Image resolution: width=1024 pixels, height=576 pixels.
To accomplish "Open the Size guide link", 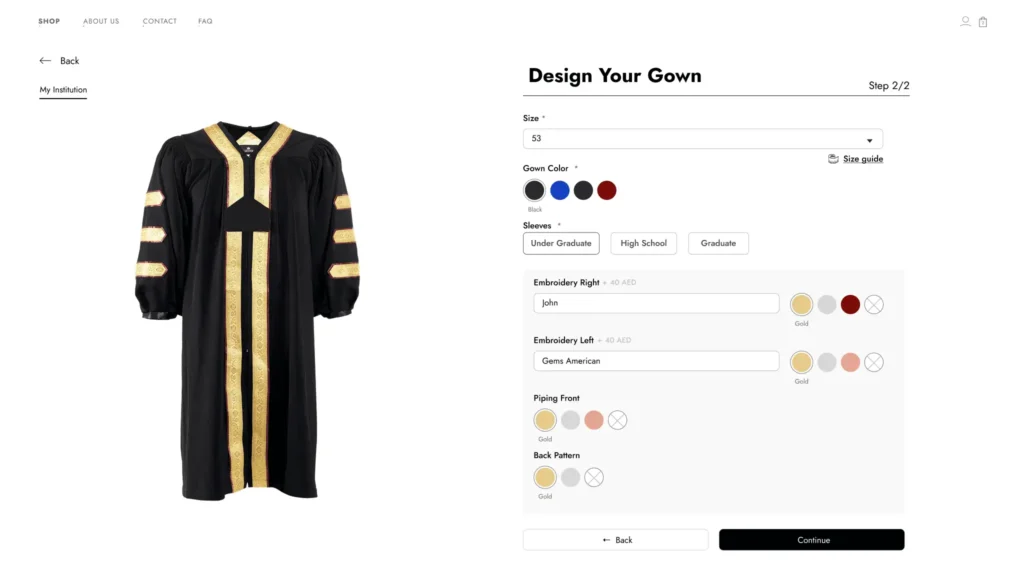I will click(862, 159).
